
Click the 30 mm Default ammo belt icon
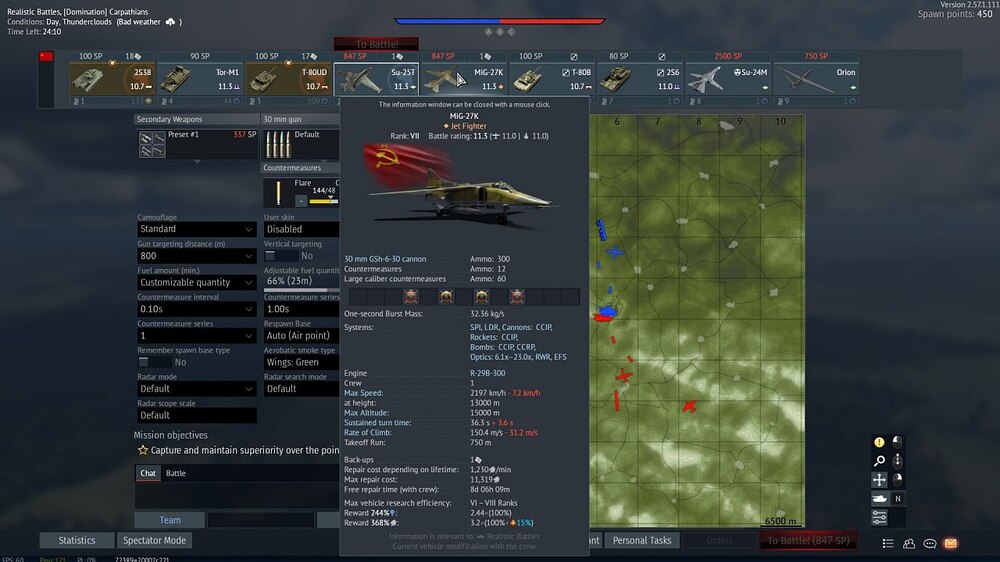click(x=278, y=145)
